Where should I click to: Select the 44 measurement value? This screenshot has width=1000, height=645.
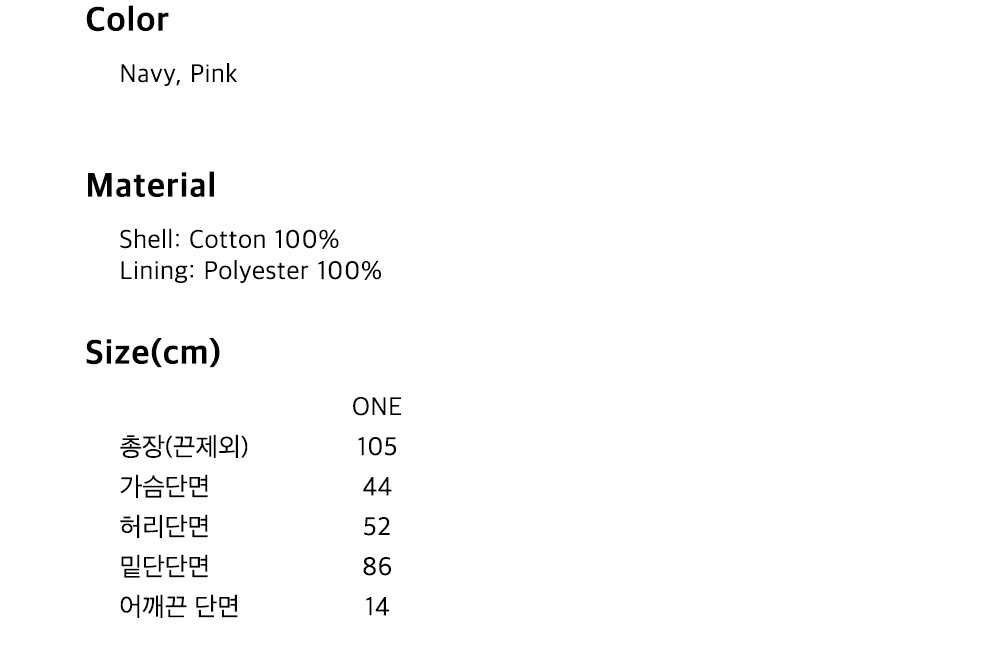click(x=377, y=487)
